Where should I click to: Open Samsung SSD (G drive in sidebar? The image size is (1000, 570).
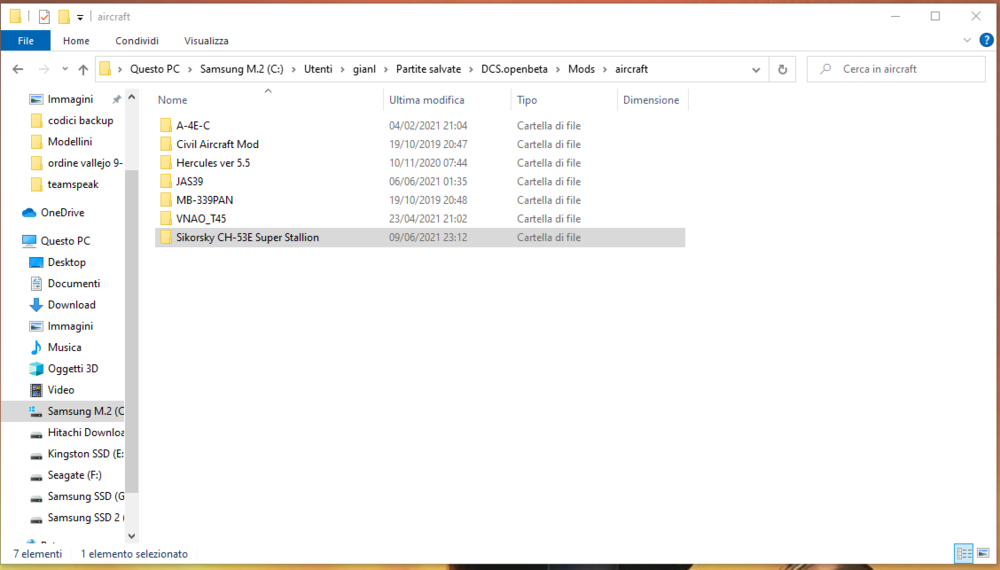click(x=77, y=496)
